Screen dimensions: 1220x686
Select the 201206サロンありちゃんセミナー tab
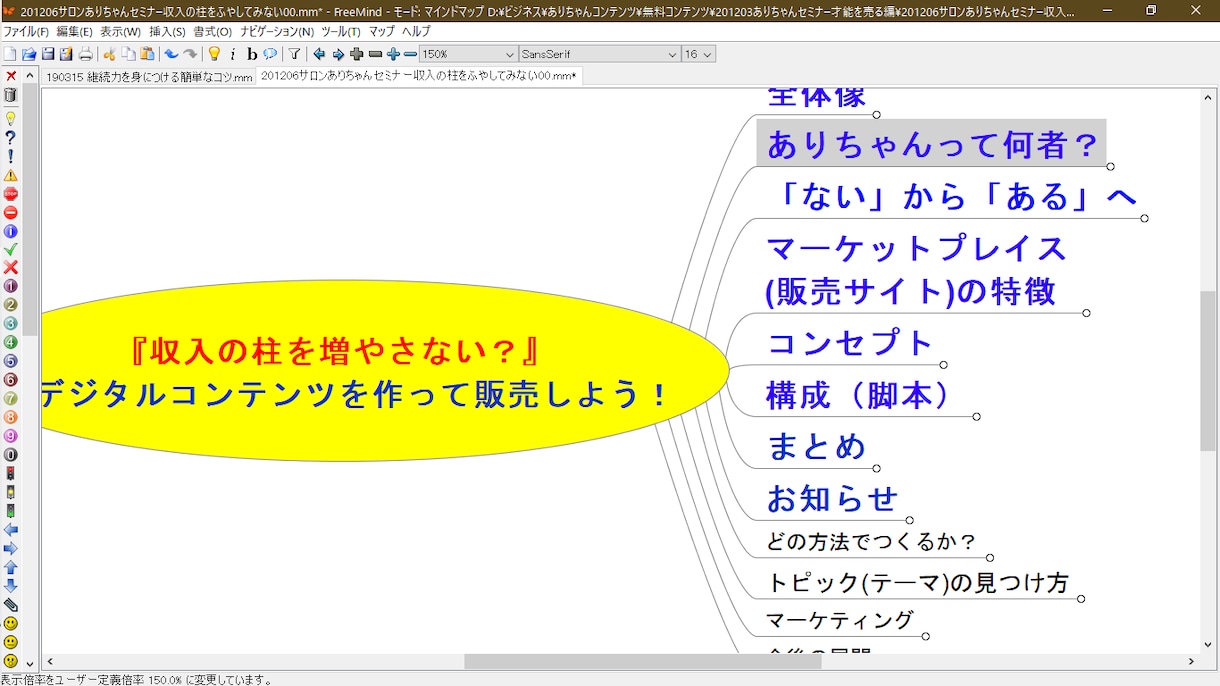tap(419, 76)
